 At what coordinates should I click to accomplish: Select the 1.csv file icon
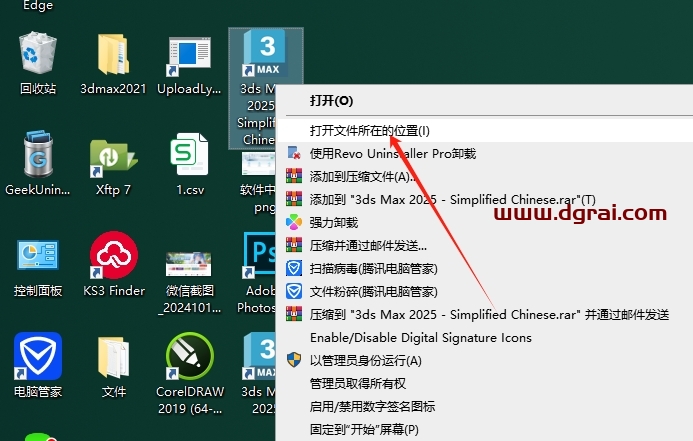tap(190, 163)
